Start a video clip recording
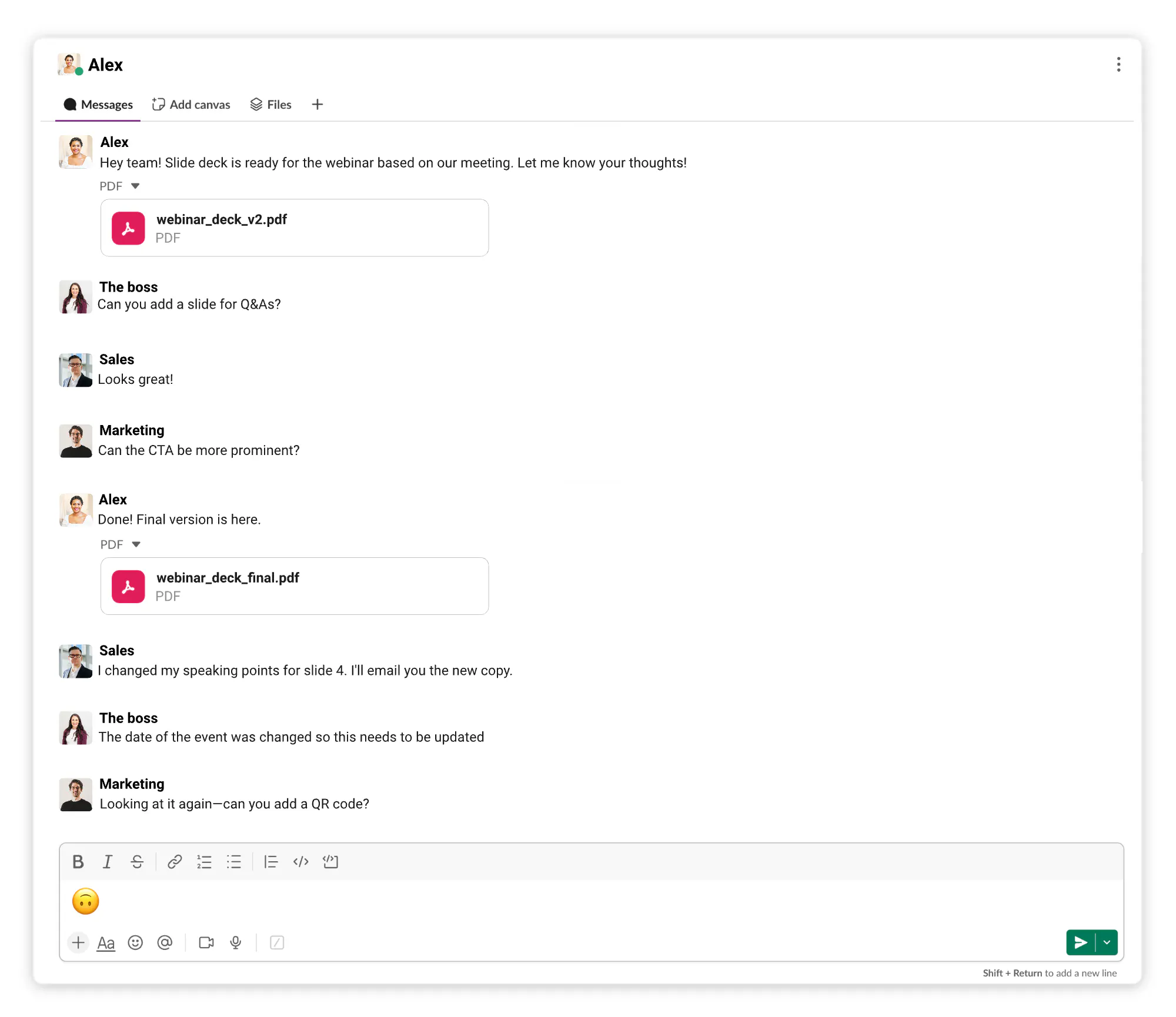This screenshot has height=1017, width=1176. [x=206, y=942]
